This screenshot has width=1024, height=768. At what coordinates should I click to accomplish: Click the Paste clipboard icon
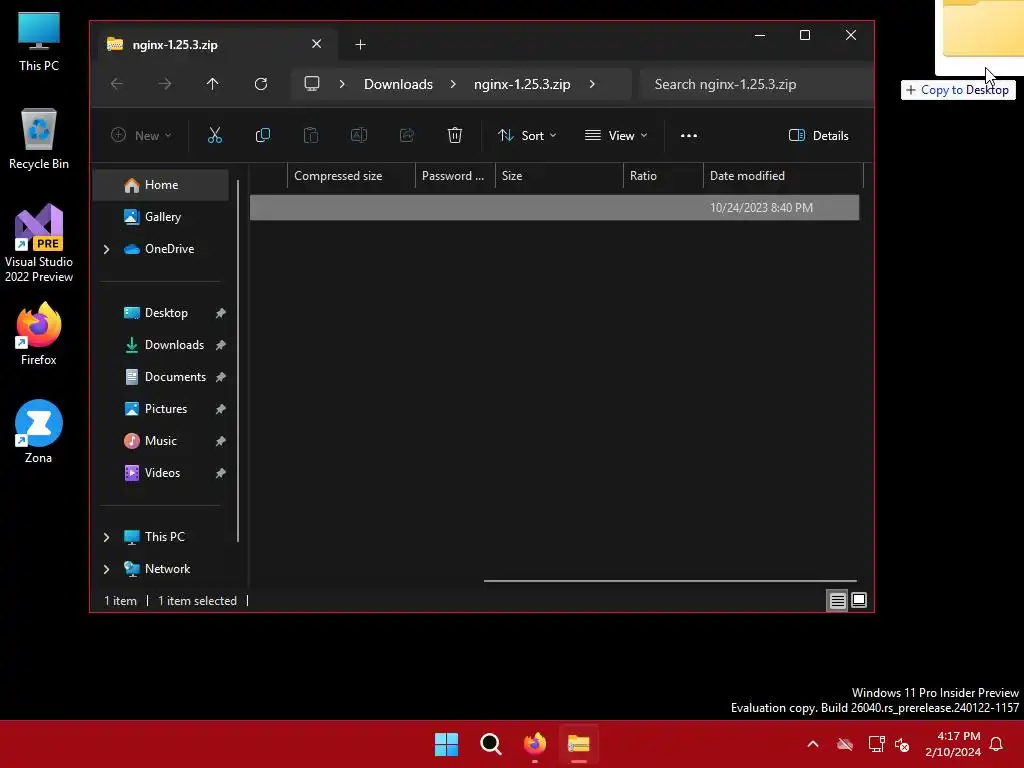tap(311, 135)
